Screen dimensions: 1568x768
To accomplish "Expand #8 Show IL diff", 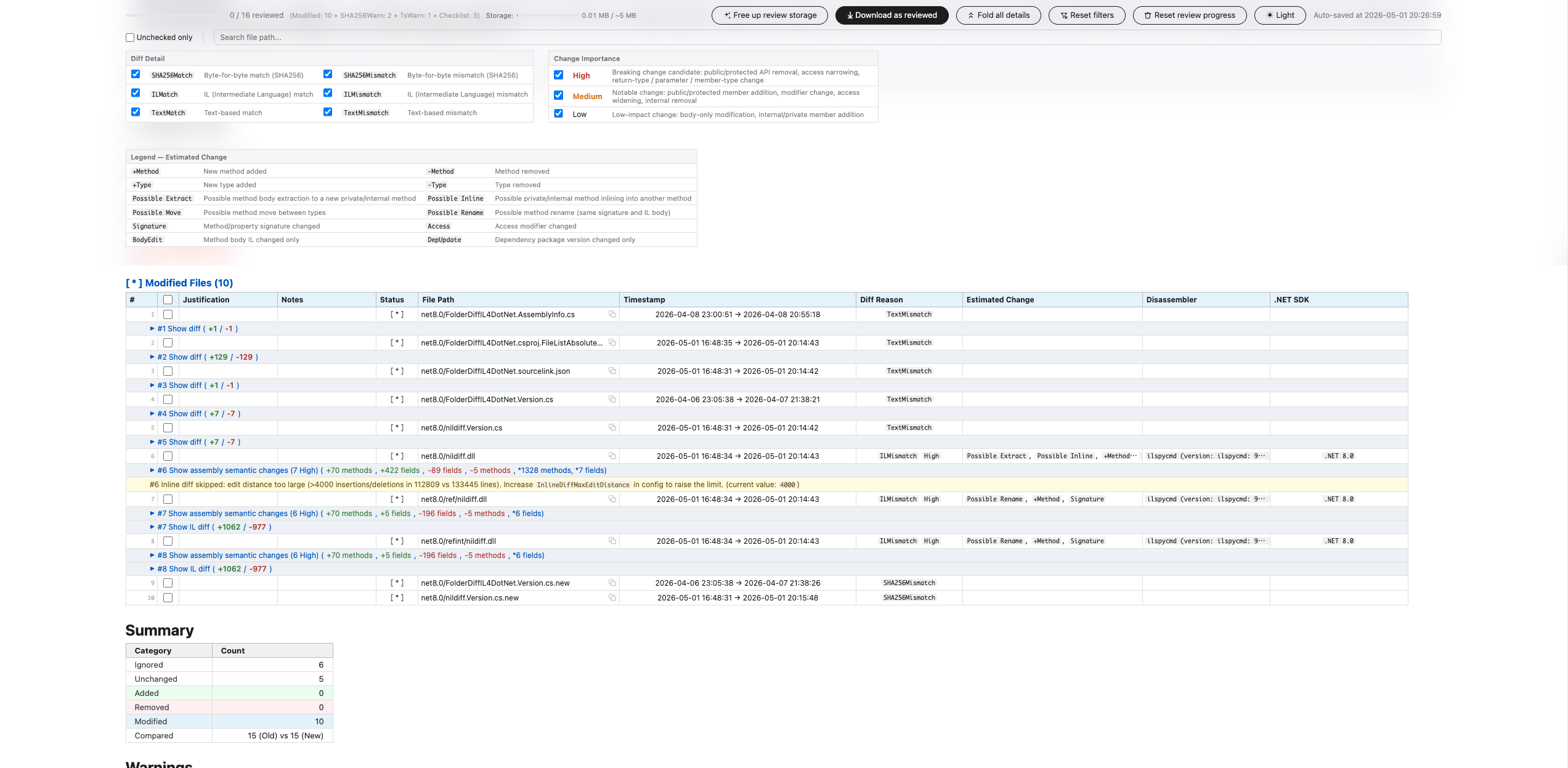I will tap(211, 569).
